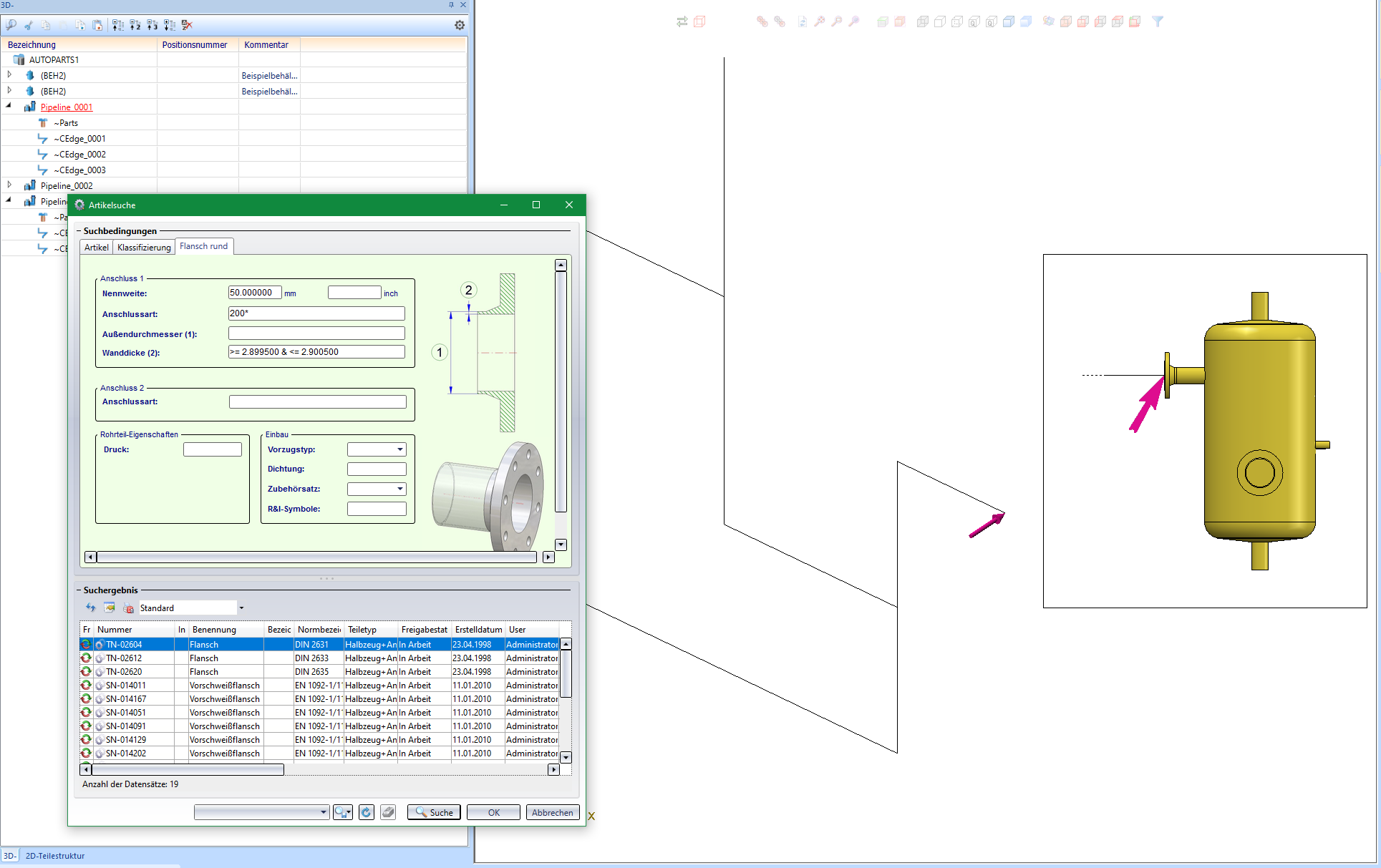This screenshot has height=868, width=1381.
Task: Click the Anschlussart field containing 200*
Action: coord(316,313)
